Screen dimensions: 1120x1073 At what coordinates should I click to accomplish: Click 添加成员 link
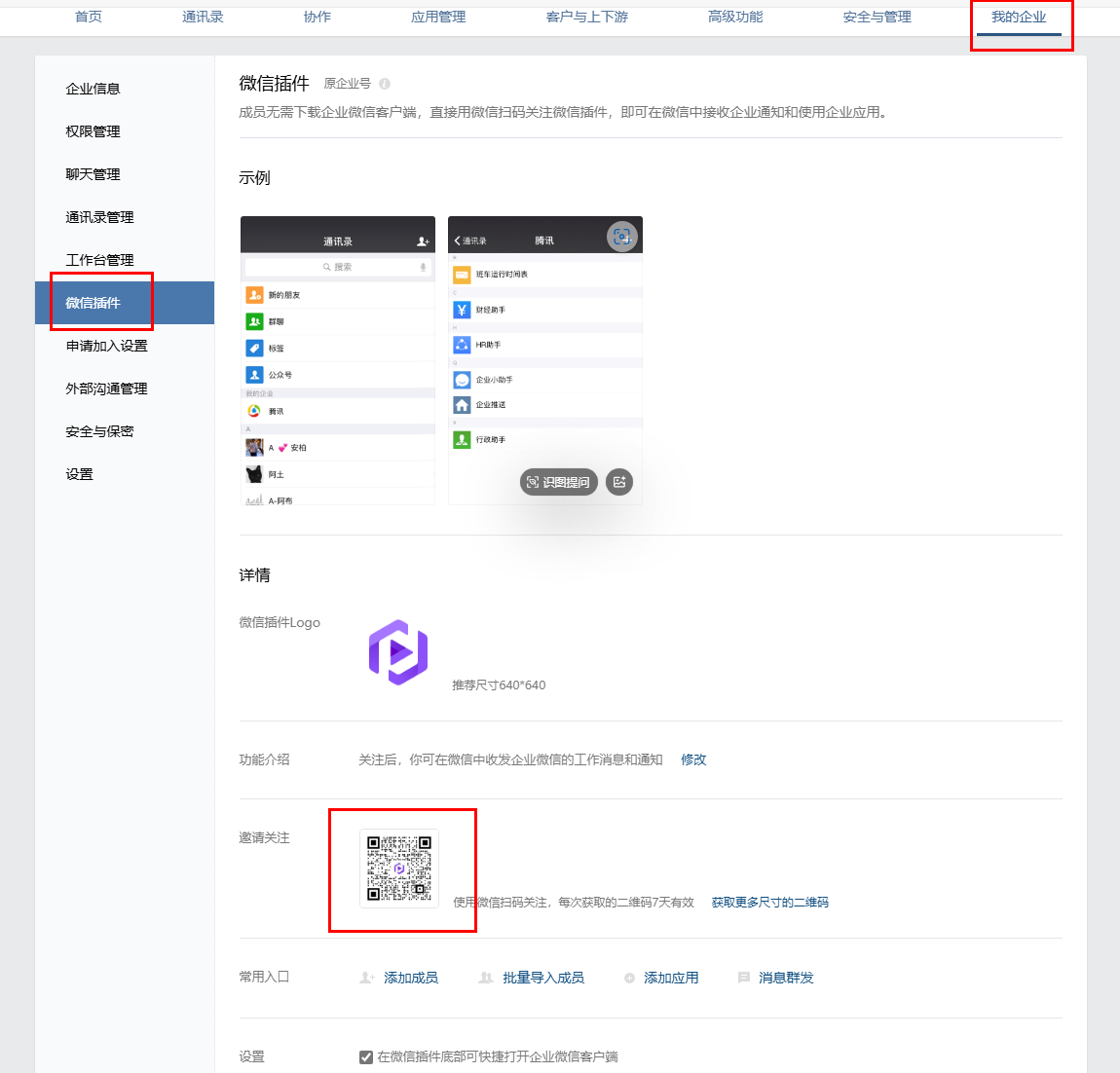coord(411,978)
